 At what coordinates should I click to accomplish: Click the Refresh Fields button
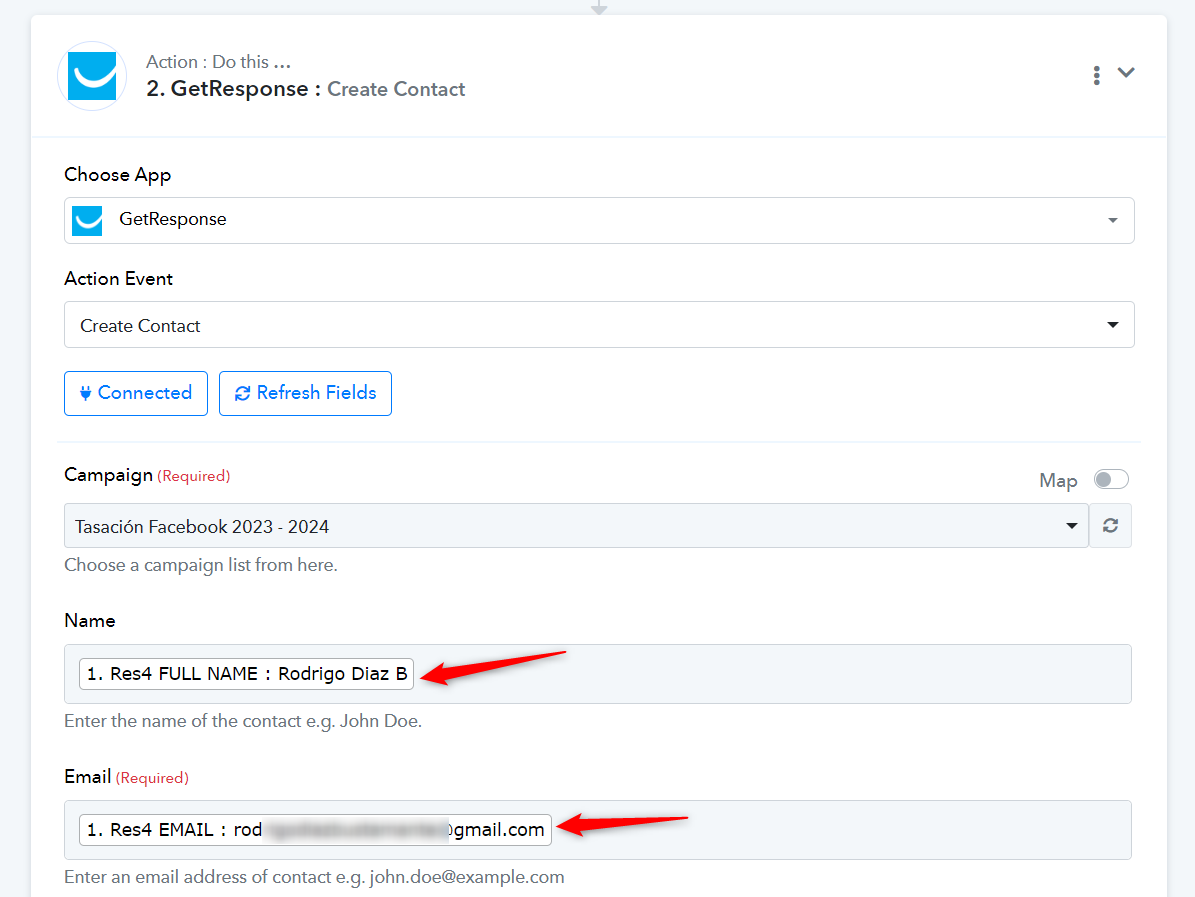pyautogui.click(x=305, y=393)
